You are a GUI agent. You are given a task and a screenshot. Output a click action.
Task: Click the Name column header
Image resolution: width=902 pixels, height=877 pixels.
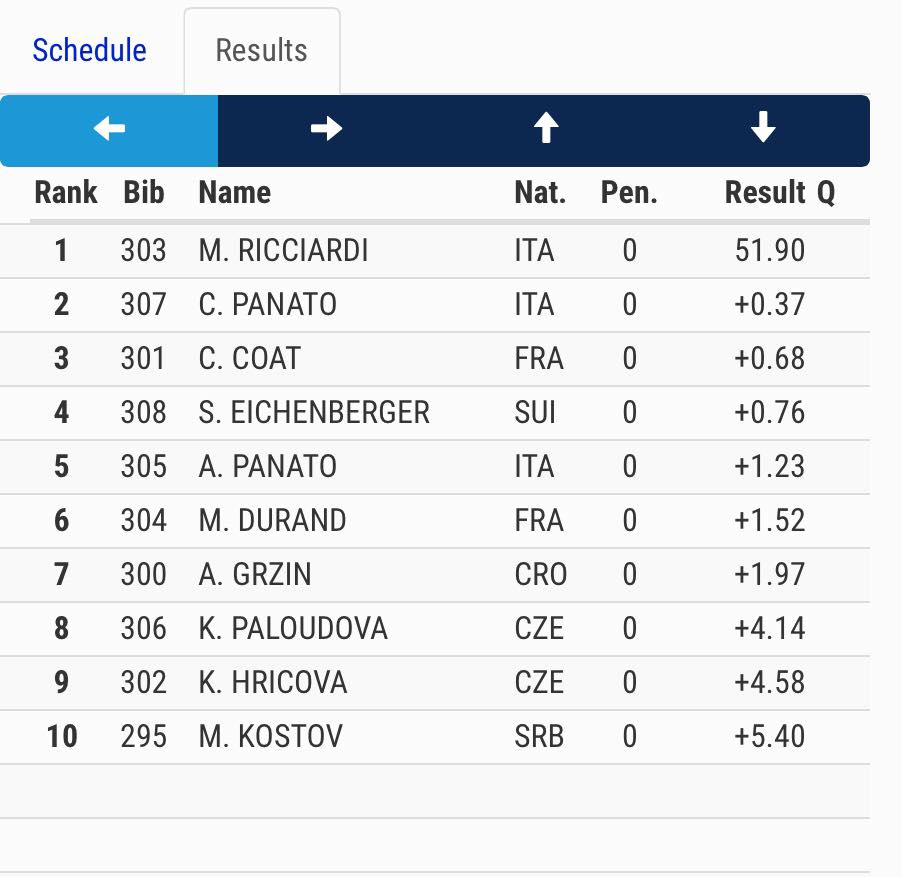[235, 192]
